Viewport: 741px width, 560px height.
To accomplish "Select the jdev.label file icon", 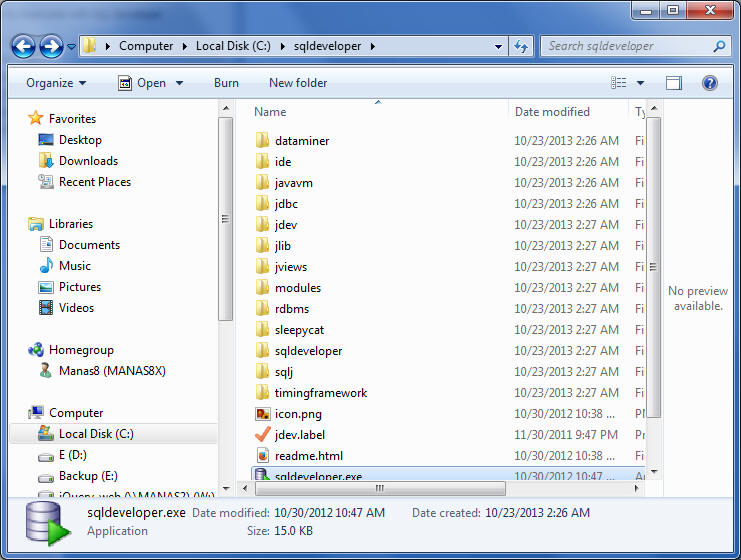I will click(x=262, y=435).
